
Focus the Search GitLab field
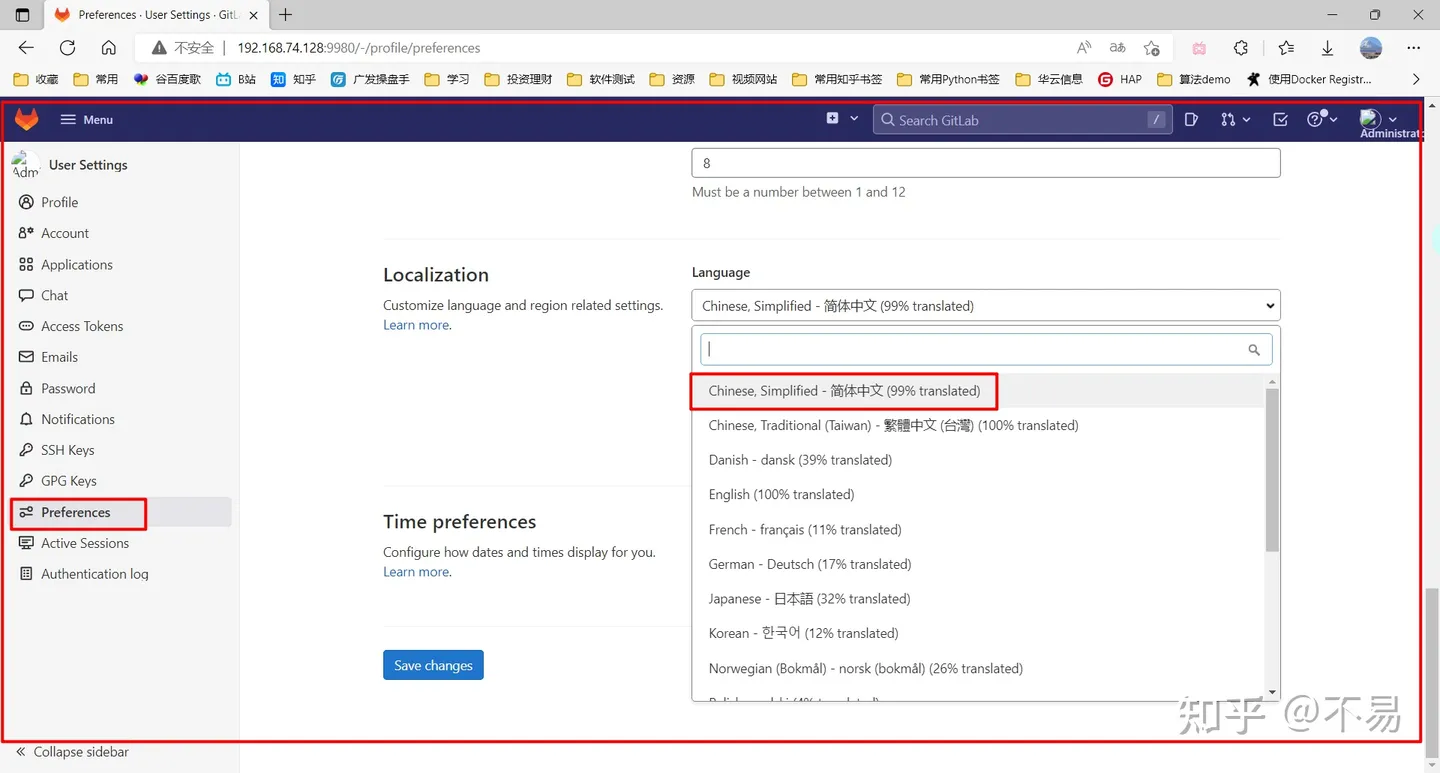point(1021,120)
